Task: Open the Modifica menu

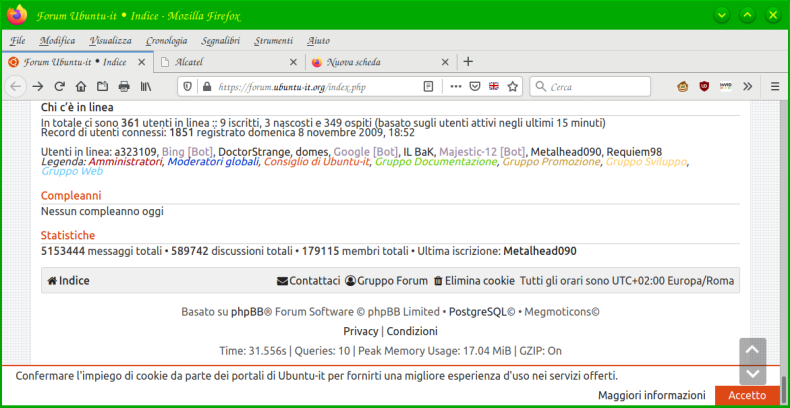Action: 57,41
